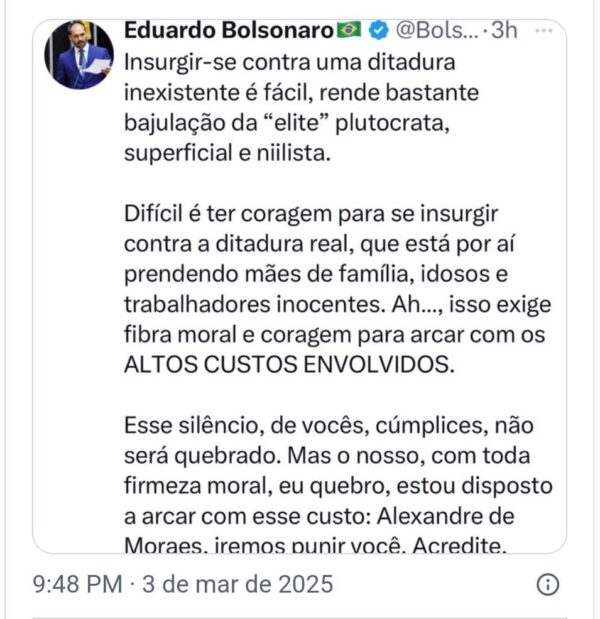Open the three-dot more options menu
The width and height of the screenshot is (600, 619).
coord(545,31)
